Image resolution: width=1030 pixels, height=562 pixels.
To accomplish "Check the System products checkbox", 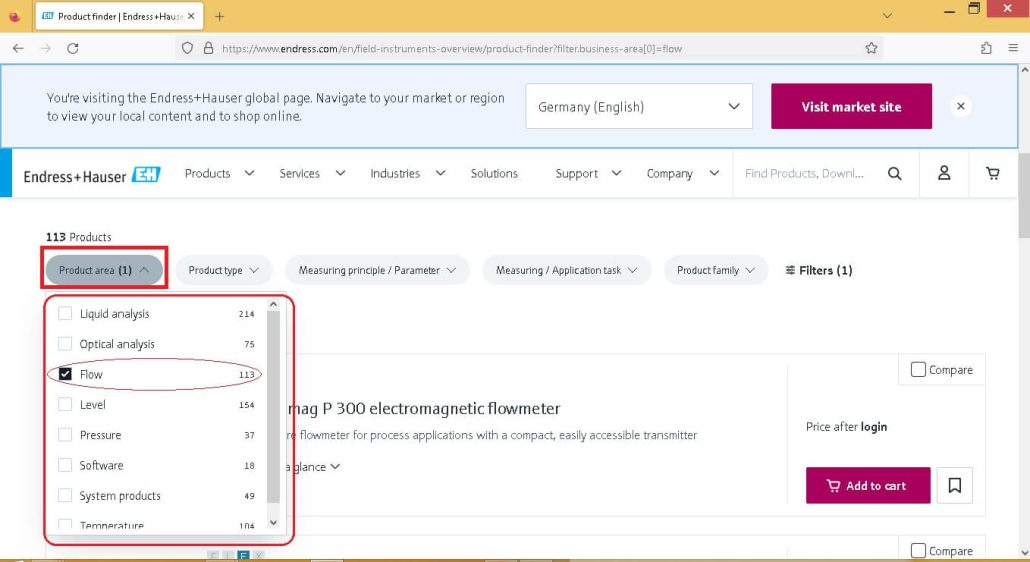I will (x=65, y=495).
